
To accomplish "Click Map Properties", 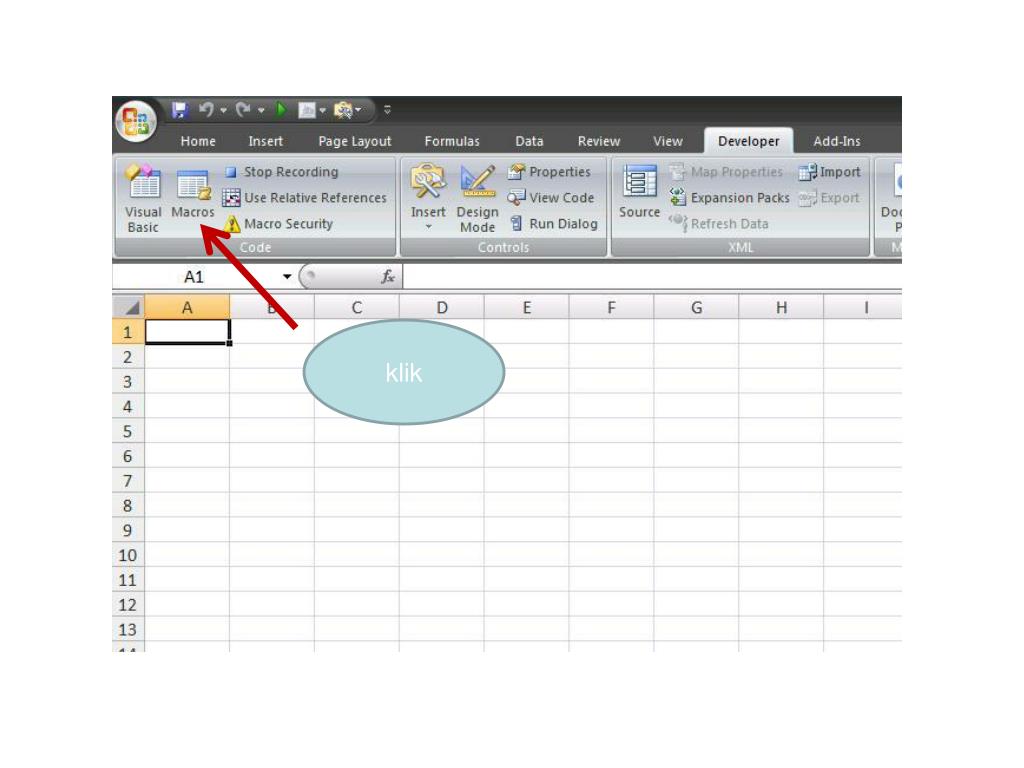I will (x=726, y=172).
